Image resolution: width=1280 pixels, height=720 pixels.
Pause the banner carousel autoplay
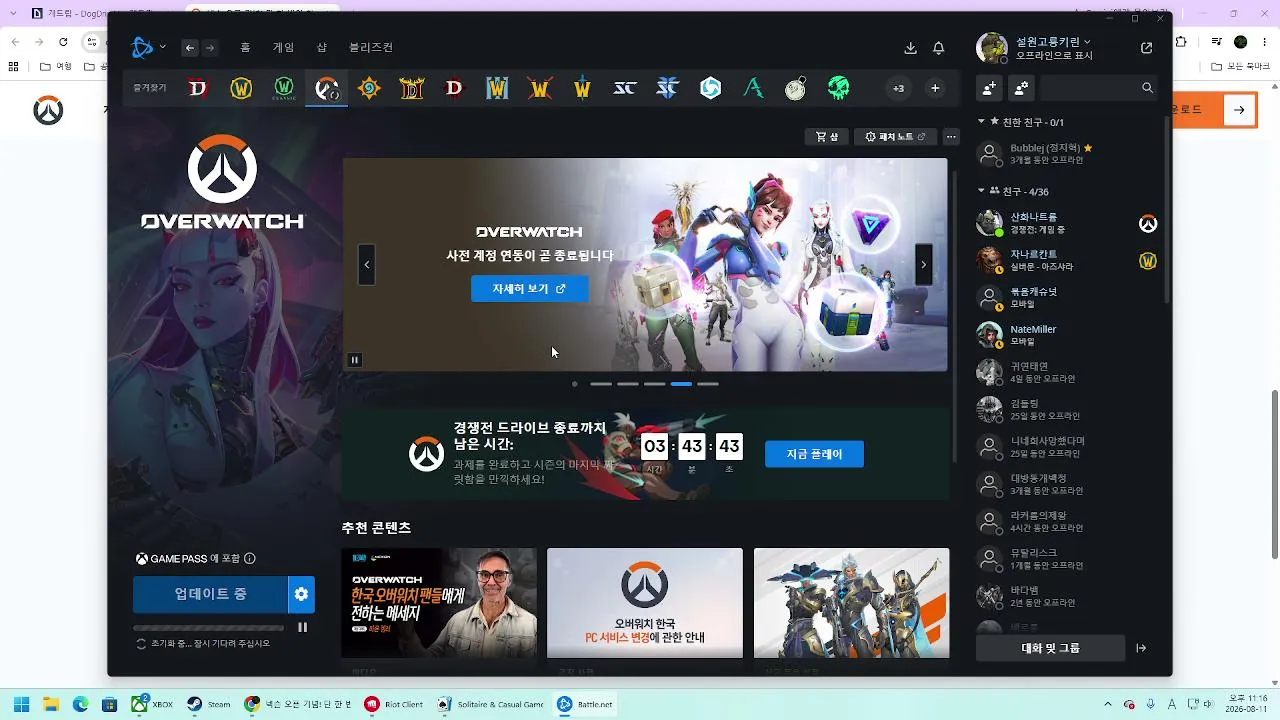pyautogui.click(x=354, y=360)
